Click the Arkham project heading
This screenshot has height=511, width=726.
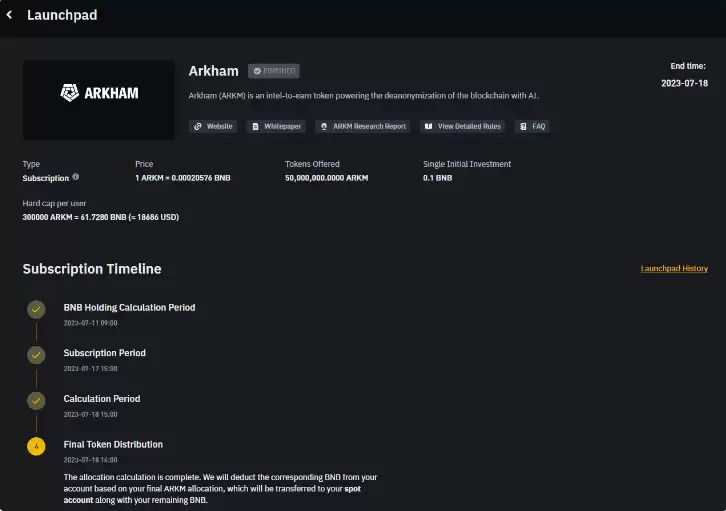click(213, 71)
